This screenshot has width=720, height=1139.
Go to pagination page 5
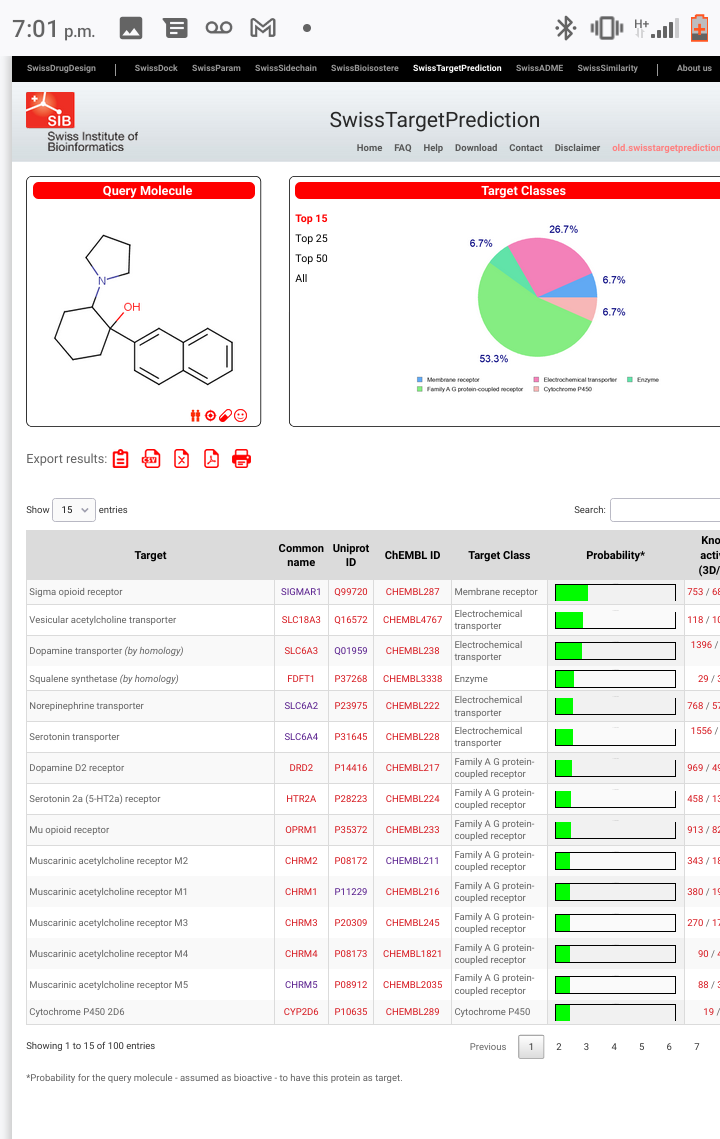tap(642, 1047)
